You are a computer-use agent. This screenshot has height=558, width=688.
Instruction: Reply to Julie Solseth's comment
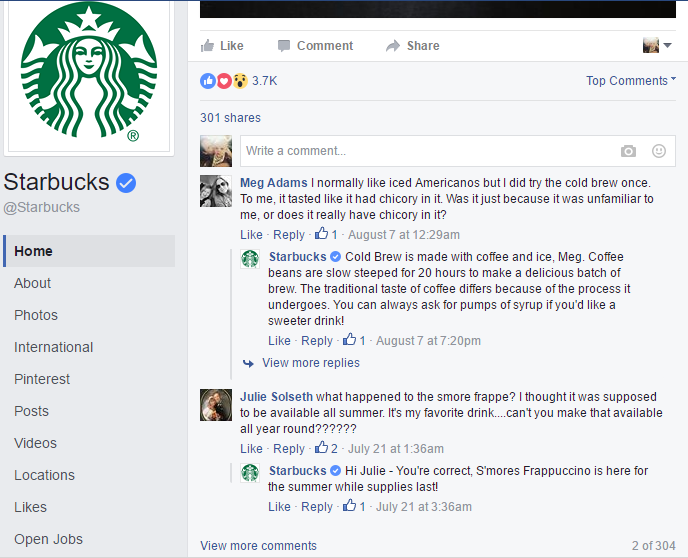289,449
